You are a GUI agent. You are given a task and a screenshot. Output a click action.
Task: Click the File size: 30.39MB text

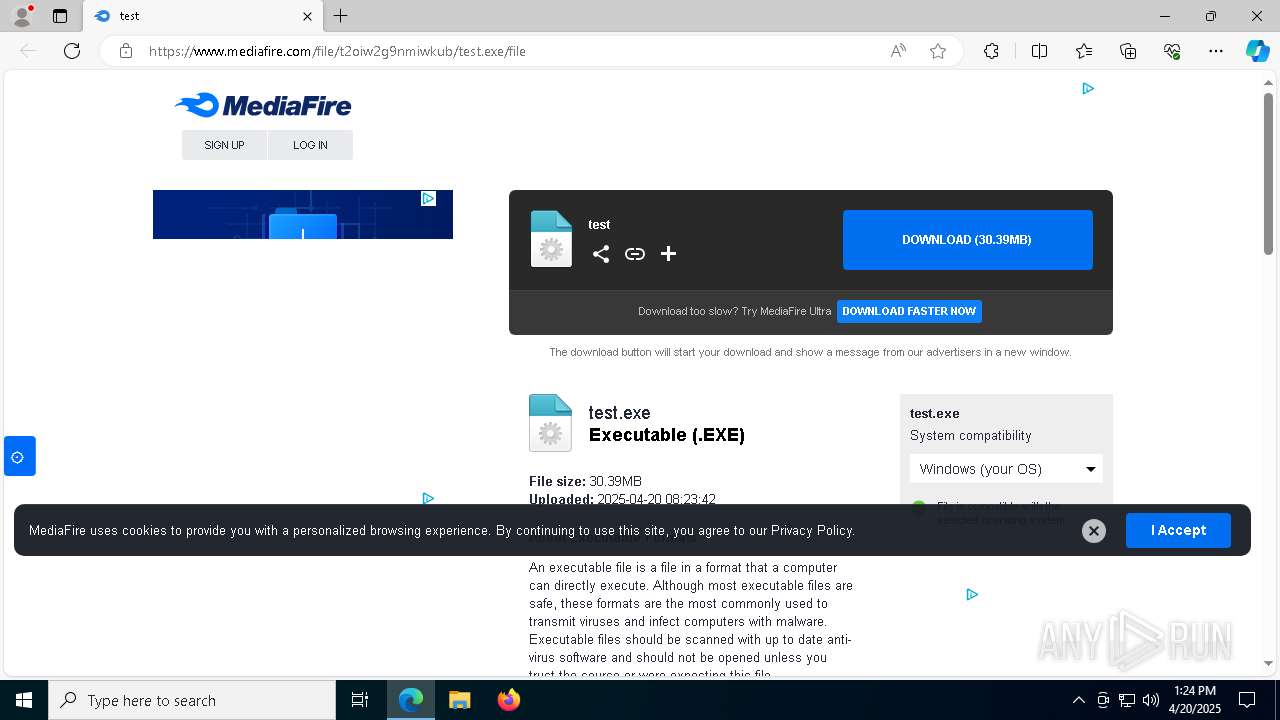pos(585,482)
